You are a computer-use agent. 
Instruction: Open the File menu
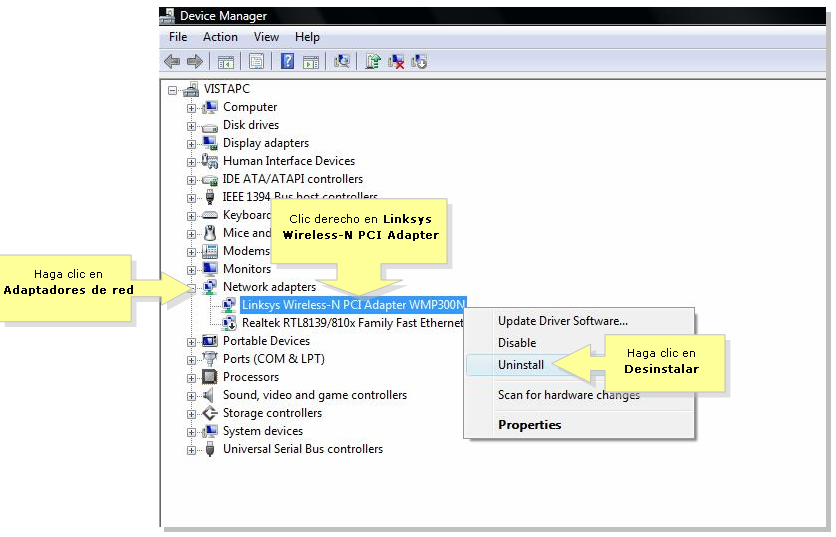coord(178,37)
